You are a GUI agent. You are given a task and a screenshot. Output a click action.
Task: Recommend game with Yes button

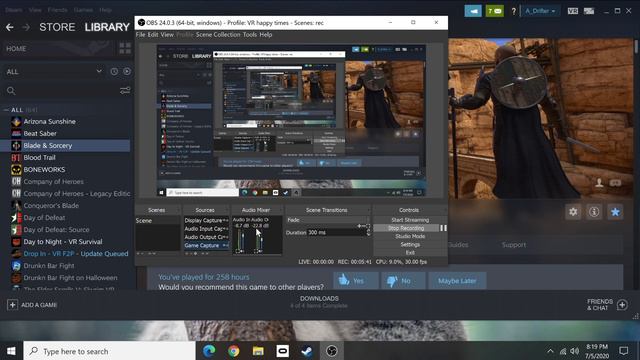point(356,281)
